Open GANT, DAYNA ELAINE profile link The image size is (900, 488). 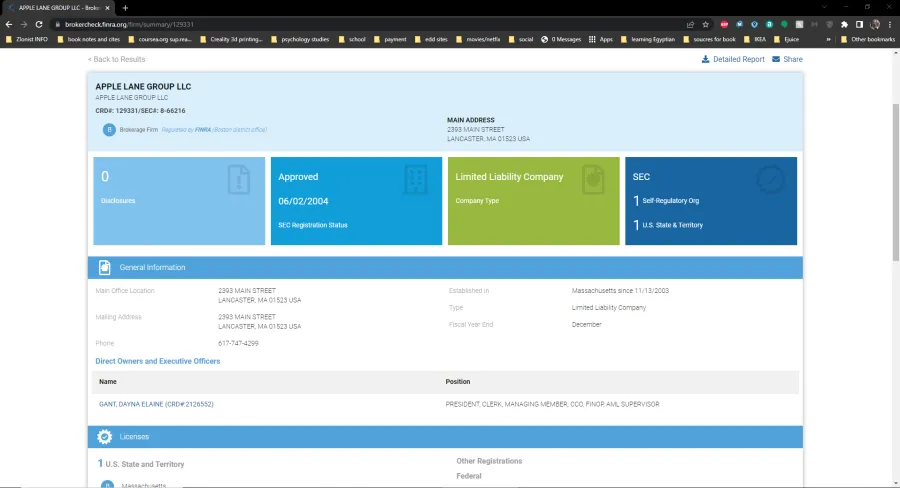[x=156, y=404]
